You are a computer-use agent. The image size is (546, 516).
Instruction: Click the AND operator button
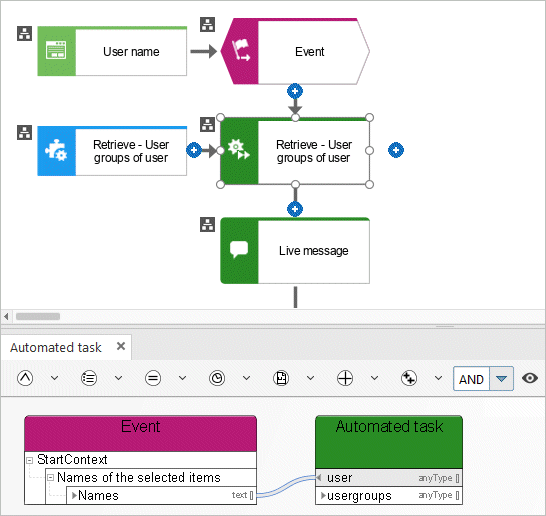point(471,378)
